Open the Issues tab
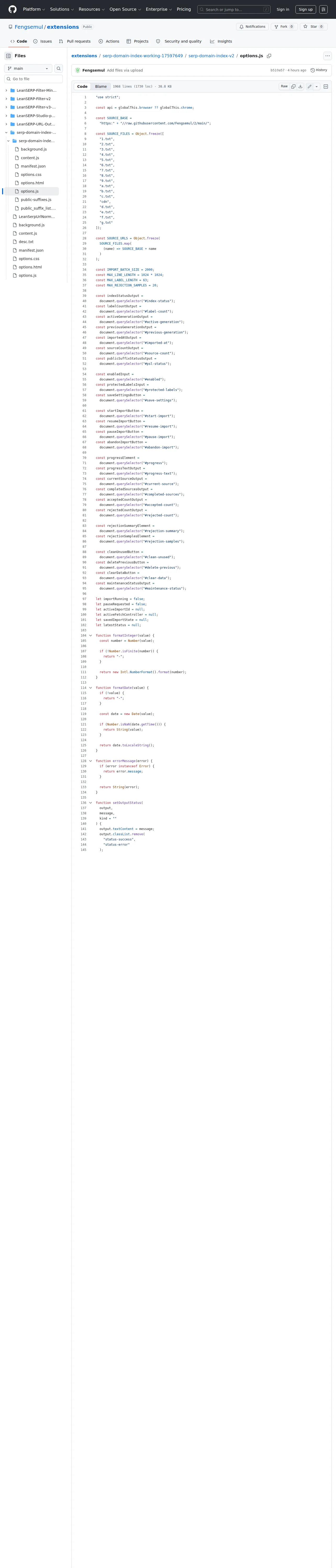The height and width of the screenshot is (1568, 336). (42, 41)
